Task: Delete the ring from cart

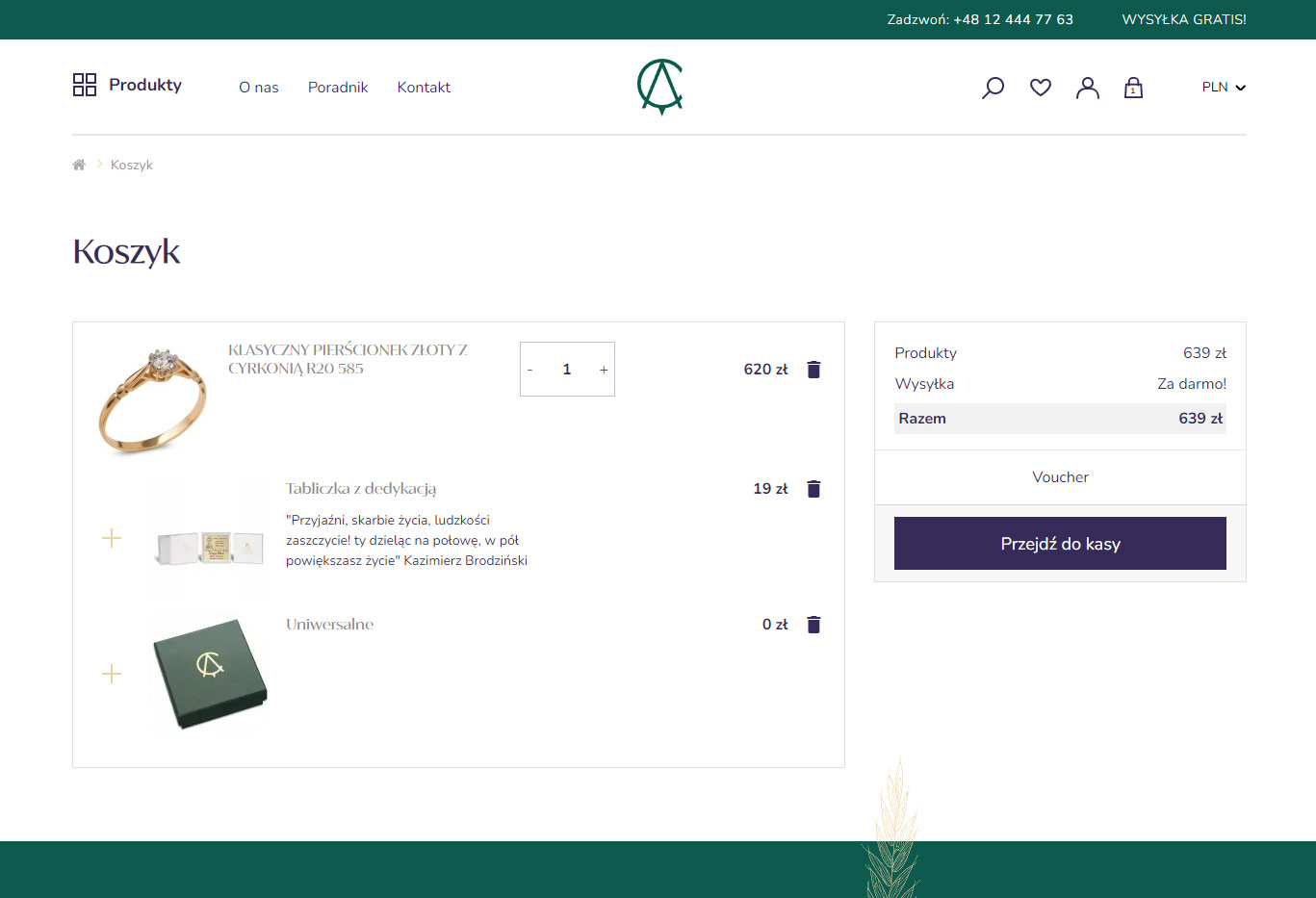Action: [813, 370]
